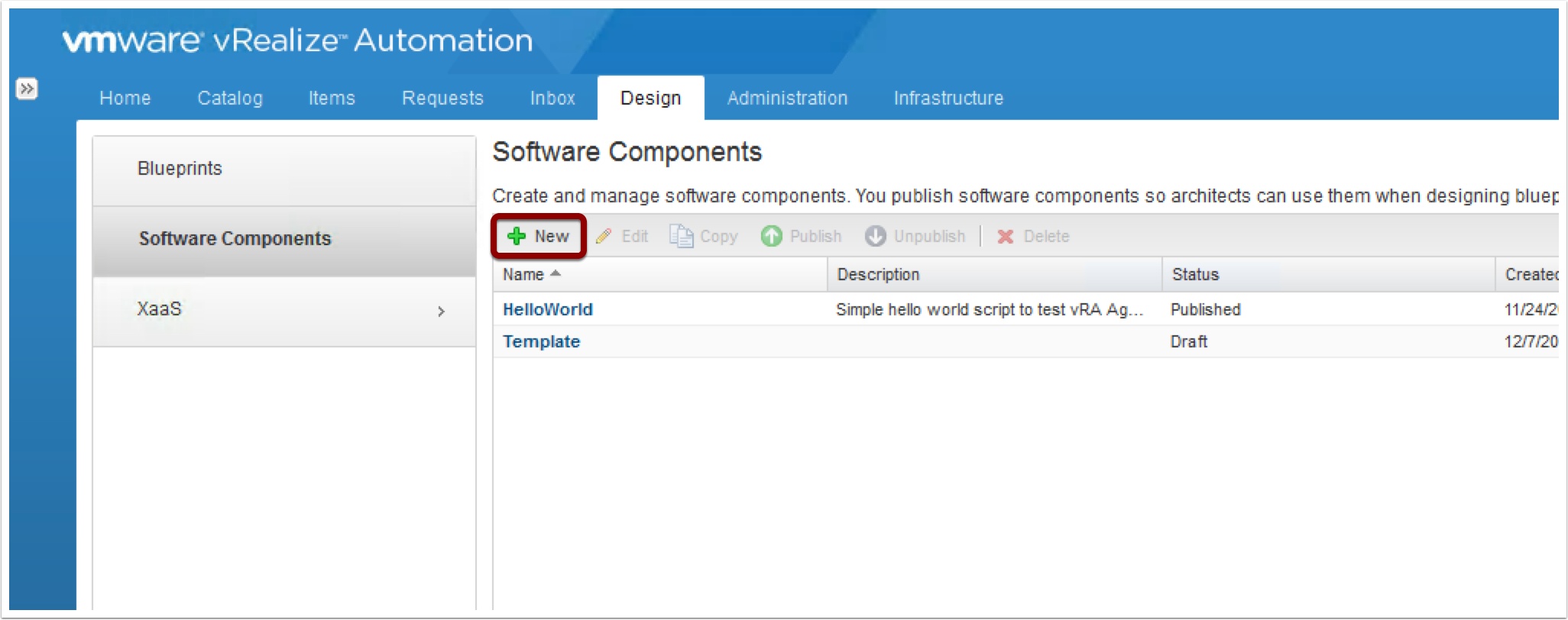Click the pencil Edit icon

pos(604,236)
